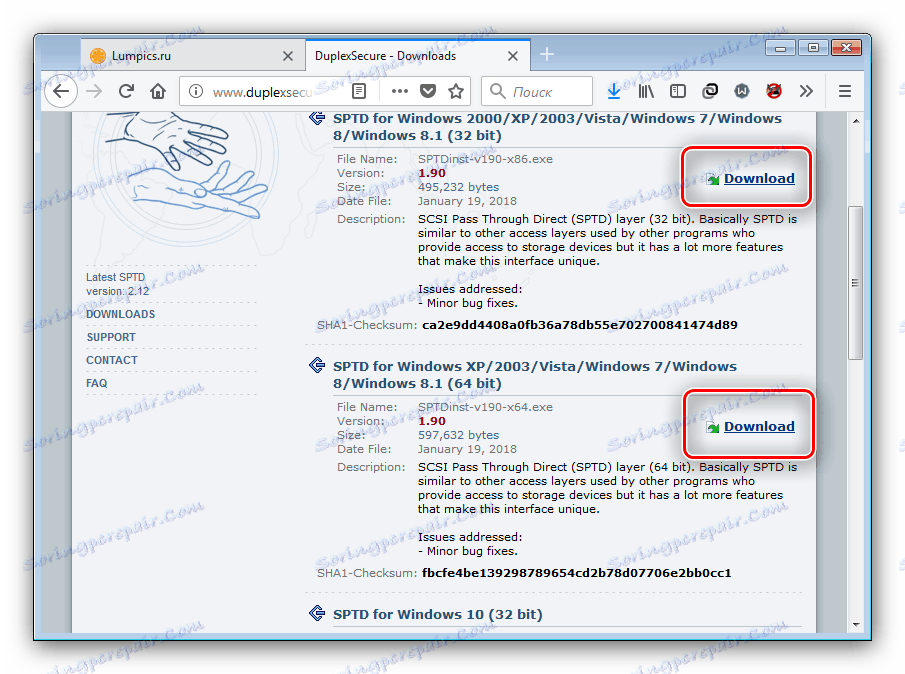Viewport: 905px width, 674px height.
Task: Click the arrow icon beside SPTD XP 64 bit heading
Action: (317, 365)
